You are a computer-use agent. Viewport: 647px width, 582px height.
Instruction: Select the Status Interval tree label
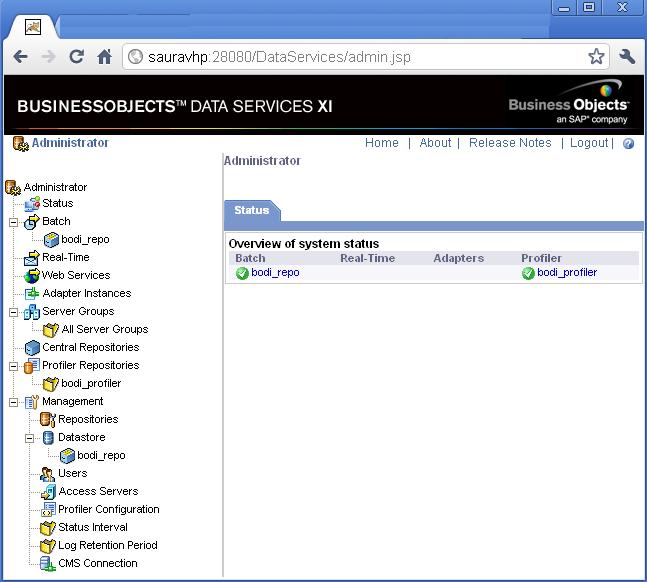(93, 527)
